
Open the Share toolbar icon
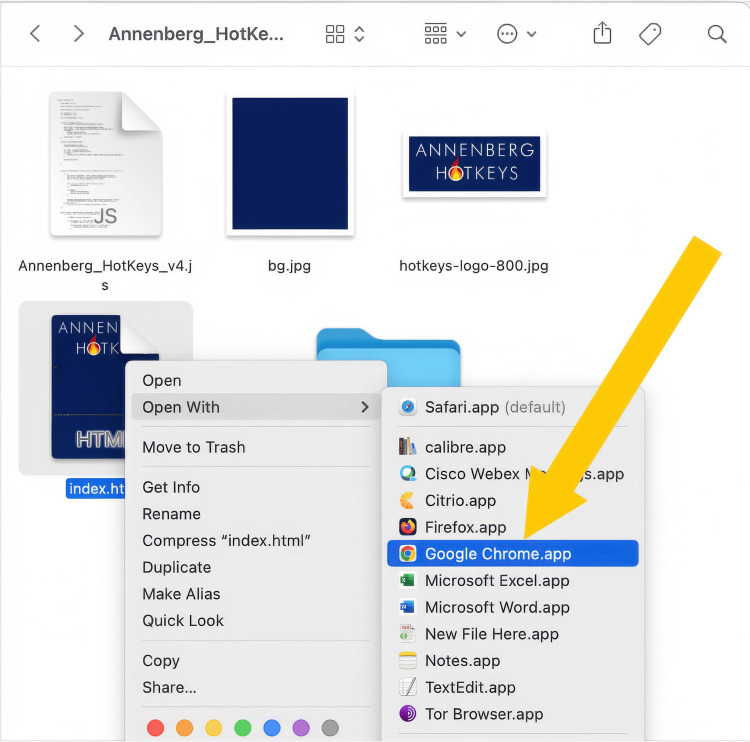[x=602, y=33]
